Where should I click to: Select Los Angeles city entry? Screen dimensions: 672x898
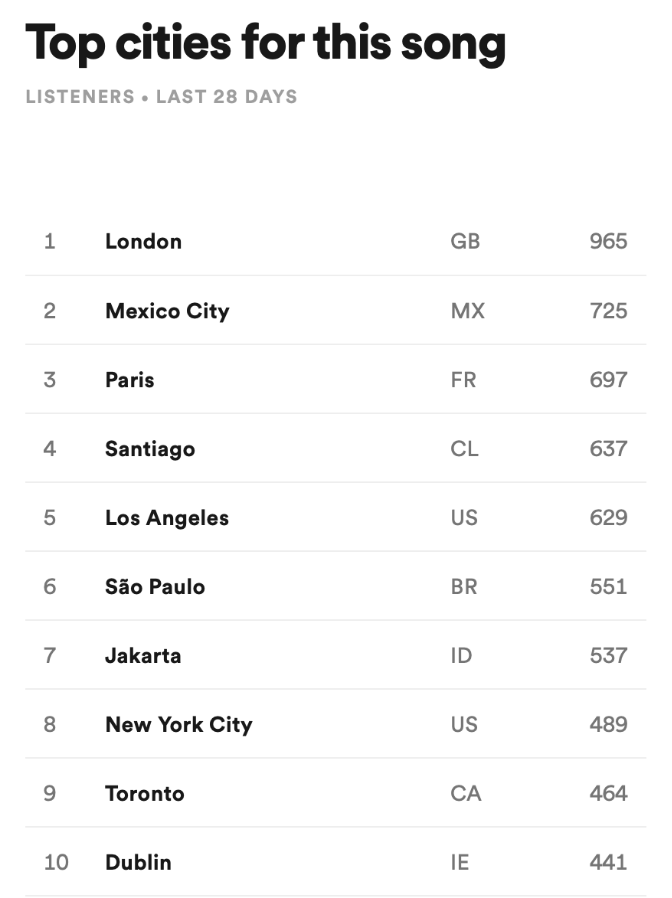167,518
